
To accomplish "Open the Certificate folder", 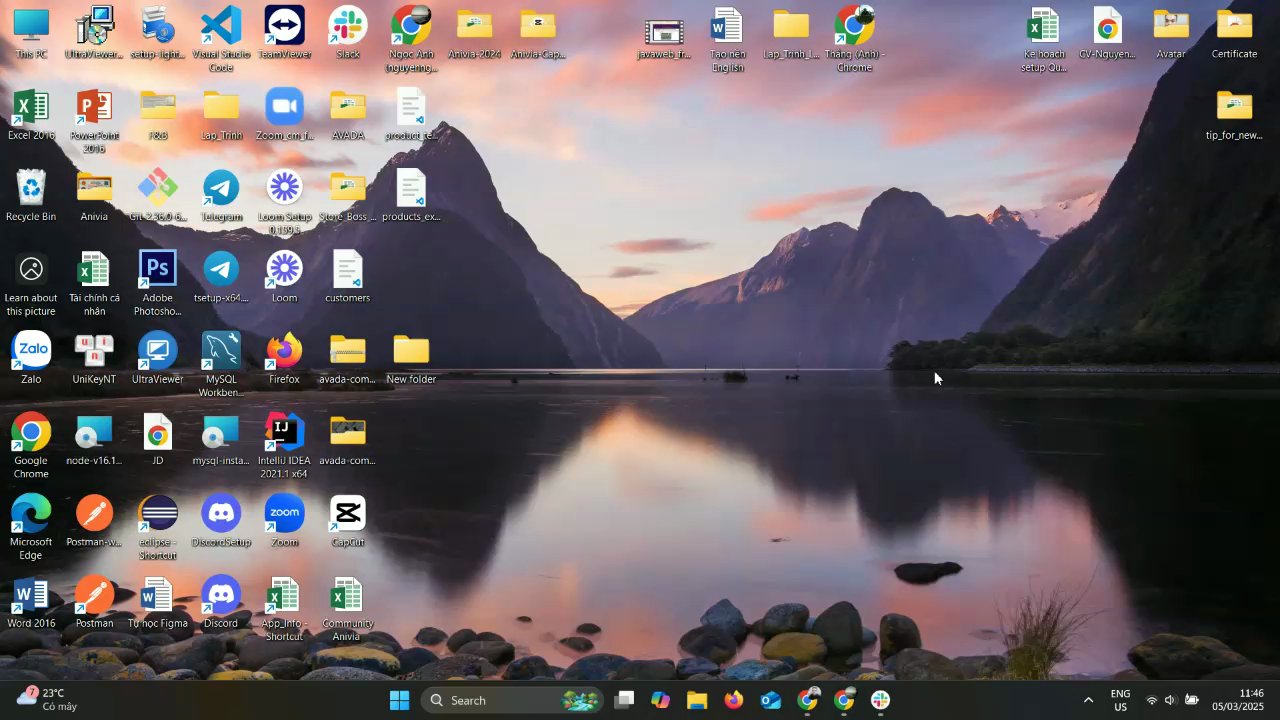I will 1234,33.
